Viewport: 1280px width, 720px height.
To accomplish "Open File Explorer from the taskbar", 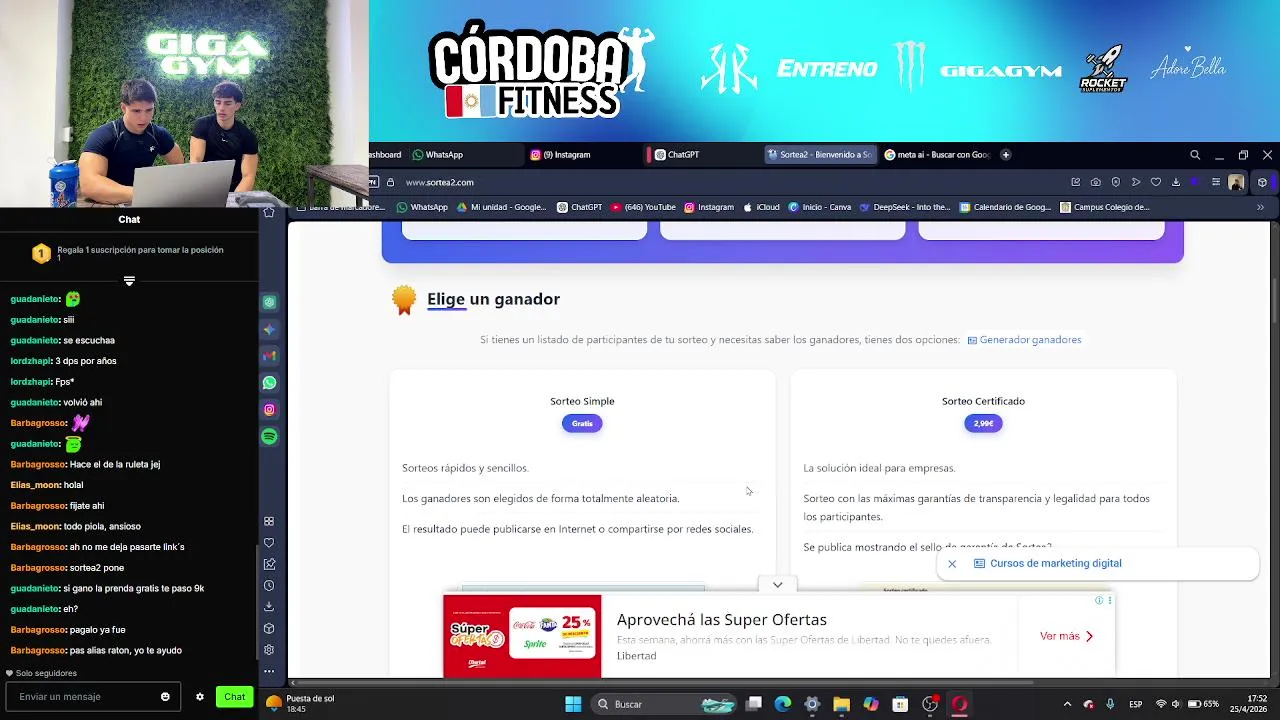I will (842, 704).
